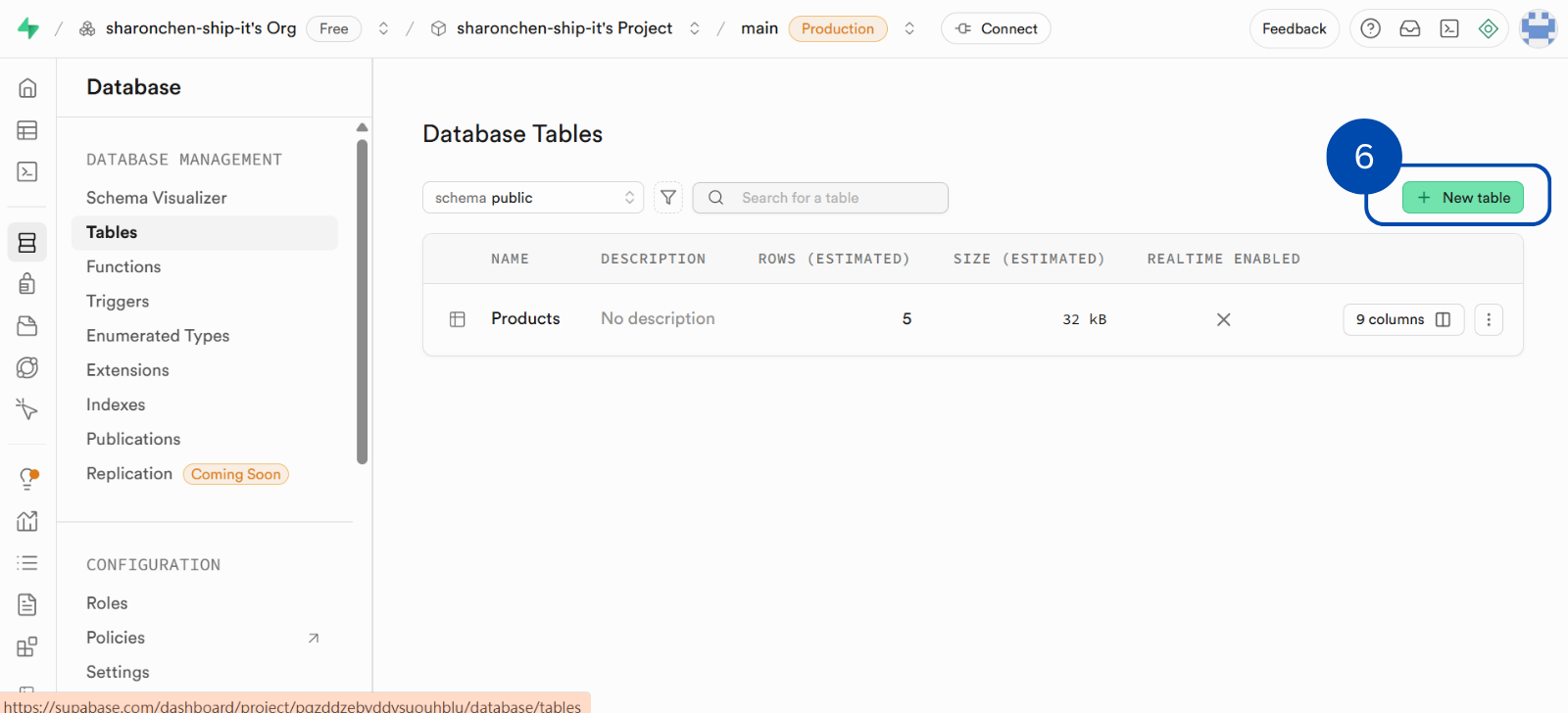Click the filter icon beside schema selector
Viewport: 1568px width, 713px height.
tap(668, 198)
